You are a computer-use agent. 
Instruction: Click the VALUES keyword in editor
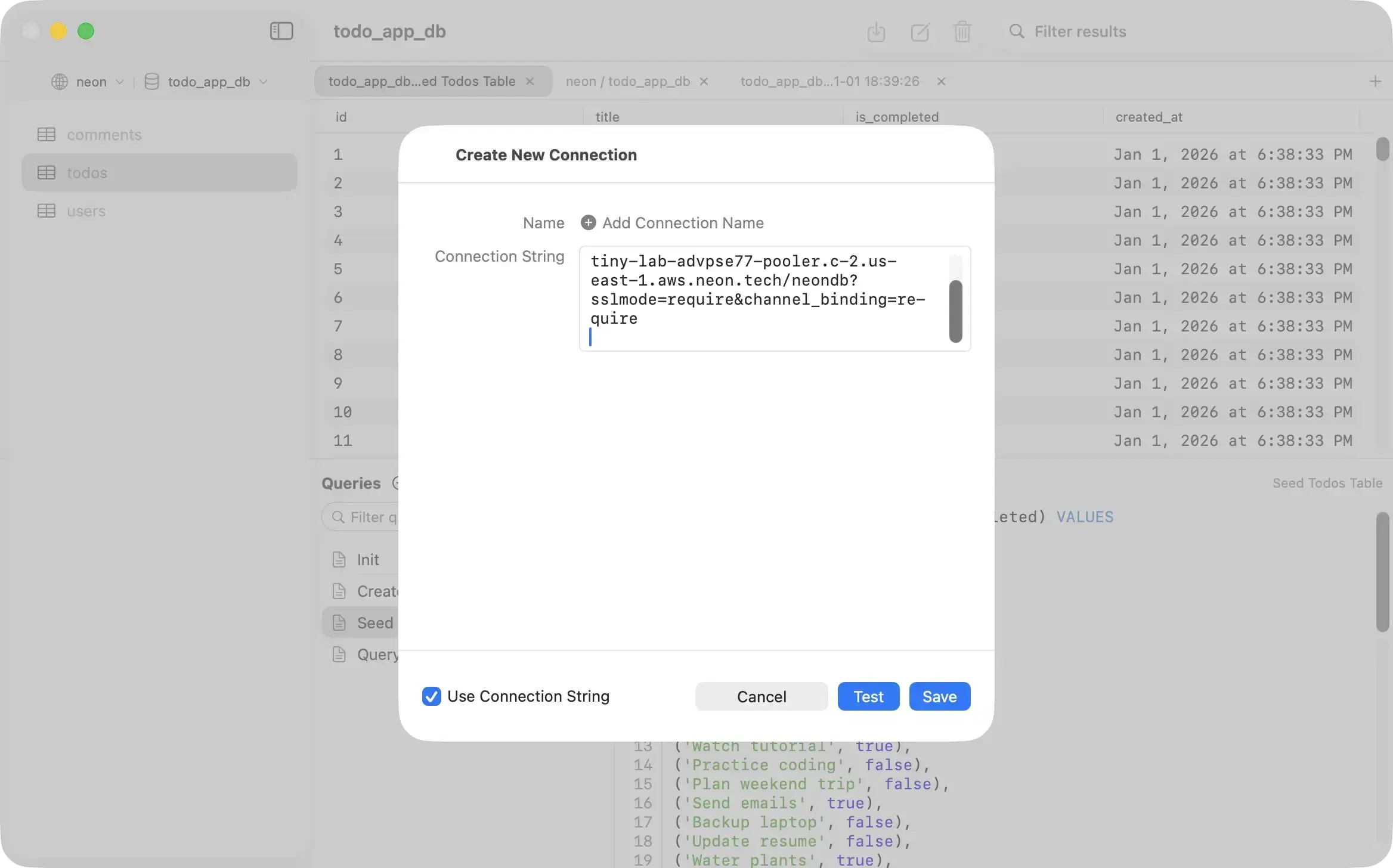point(1085,517)
